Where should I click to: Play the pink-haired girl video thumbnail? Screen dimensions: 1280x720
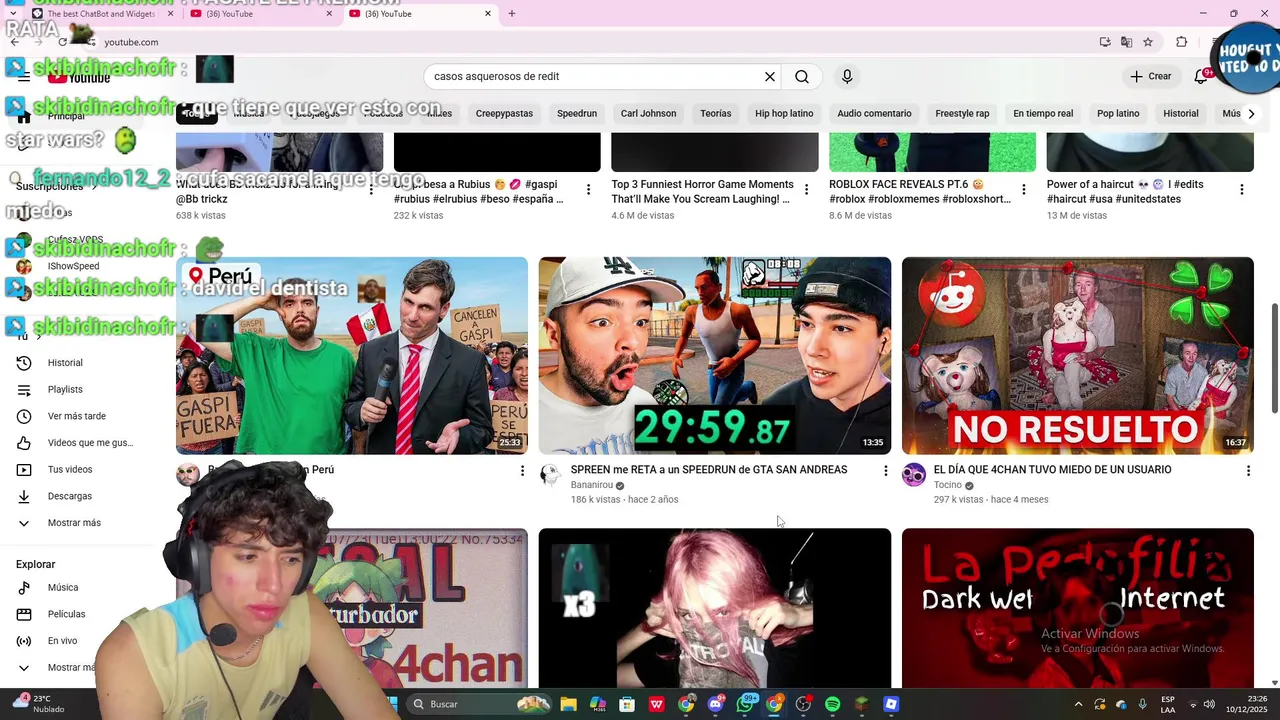(715, 608)
